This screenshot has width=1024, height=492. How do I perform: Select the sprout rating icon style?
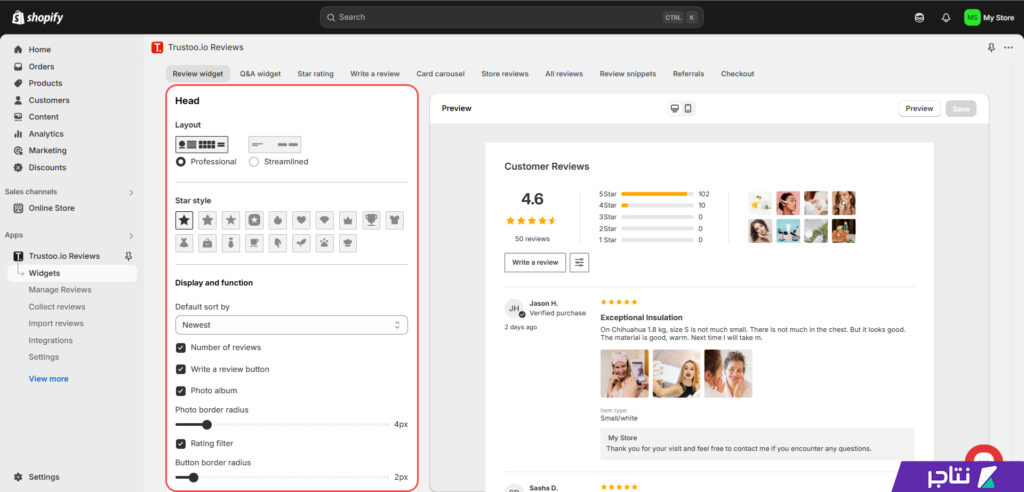[x=301, y=244]
